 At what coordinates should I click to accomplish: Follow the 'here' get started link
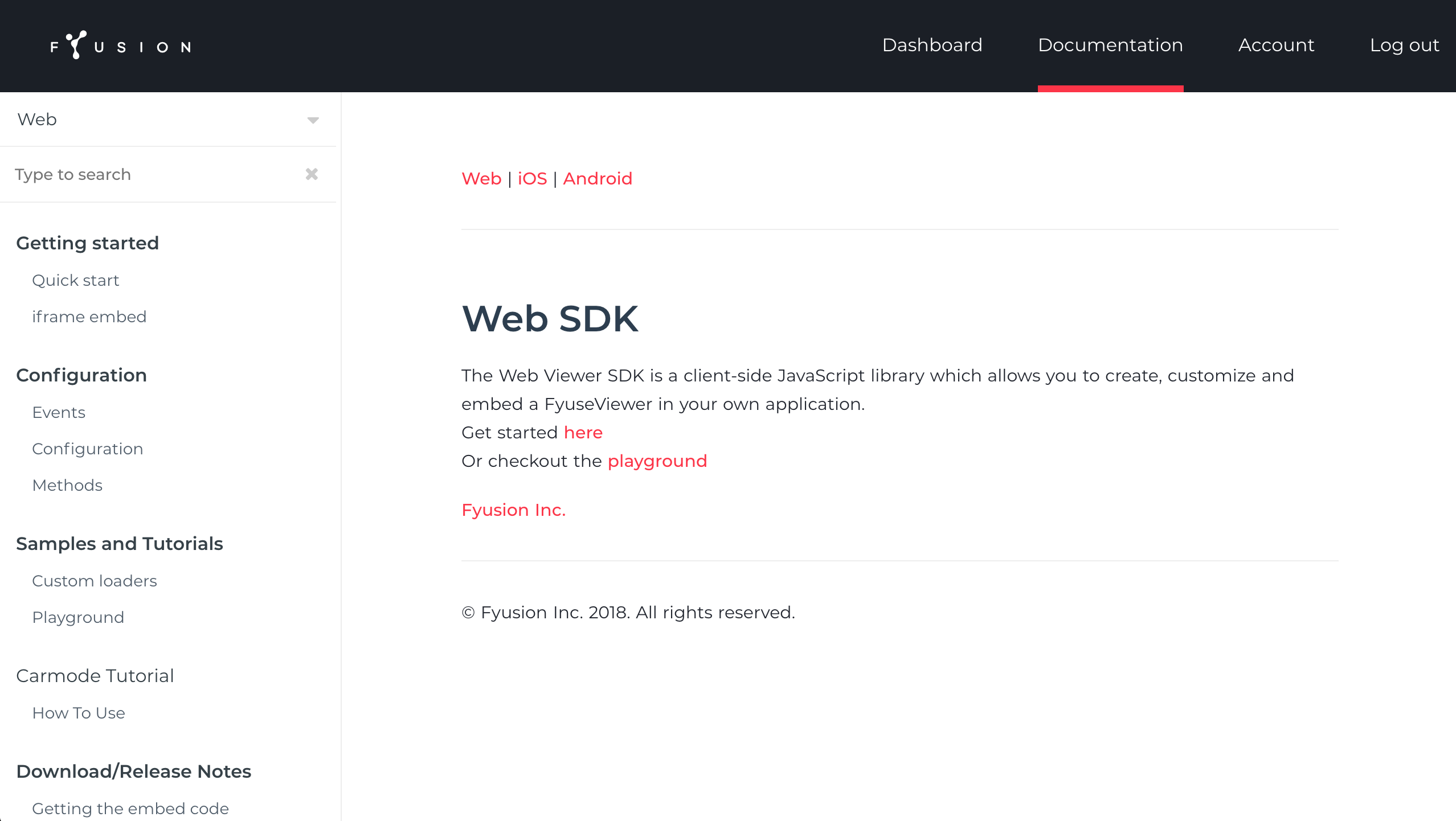pos(583,433)
